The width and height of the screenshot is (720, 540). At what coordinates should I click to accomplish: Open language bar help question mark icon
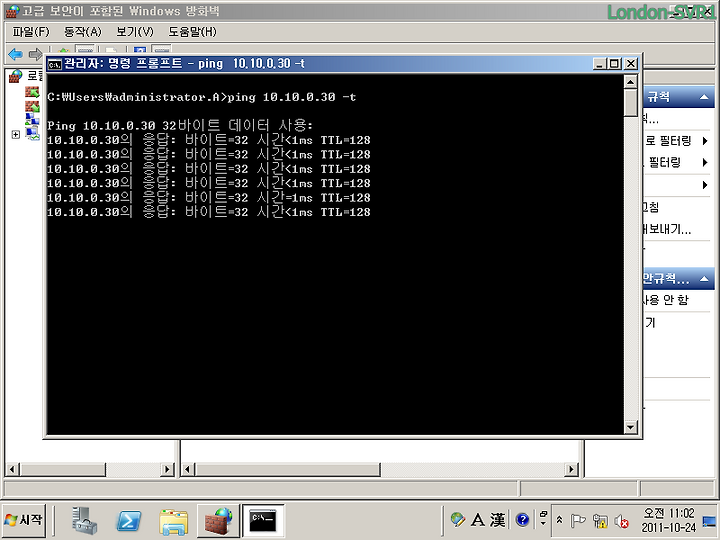point(523,520)
